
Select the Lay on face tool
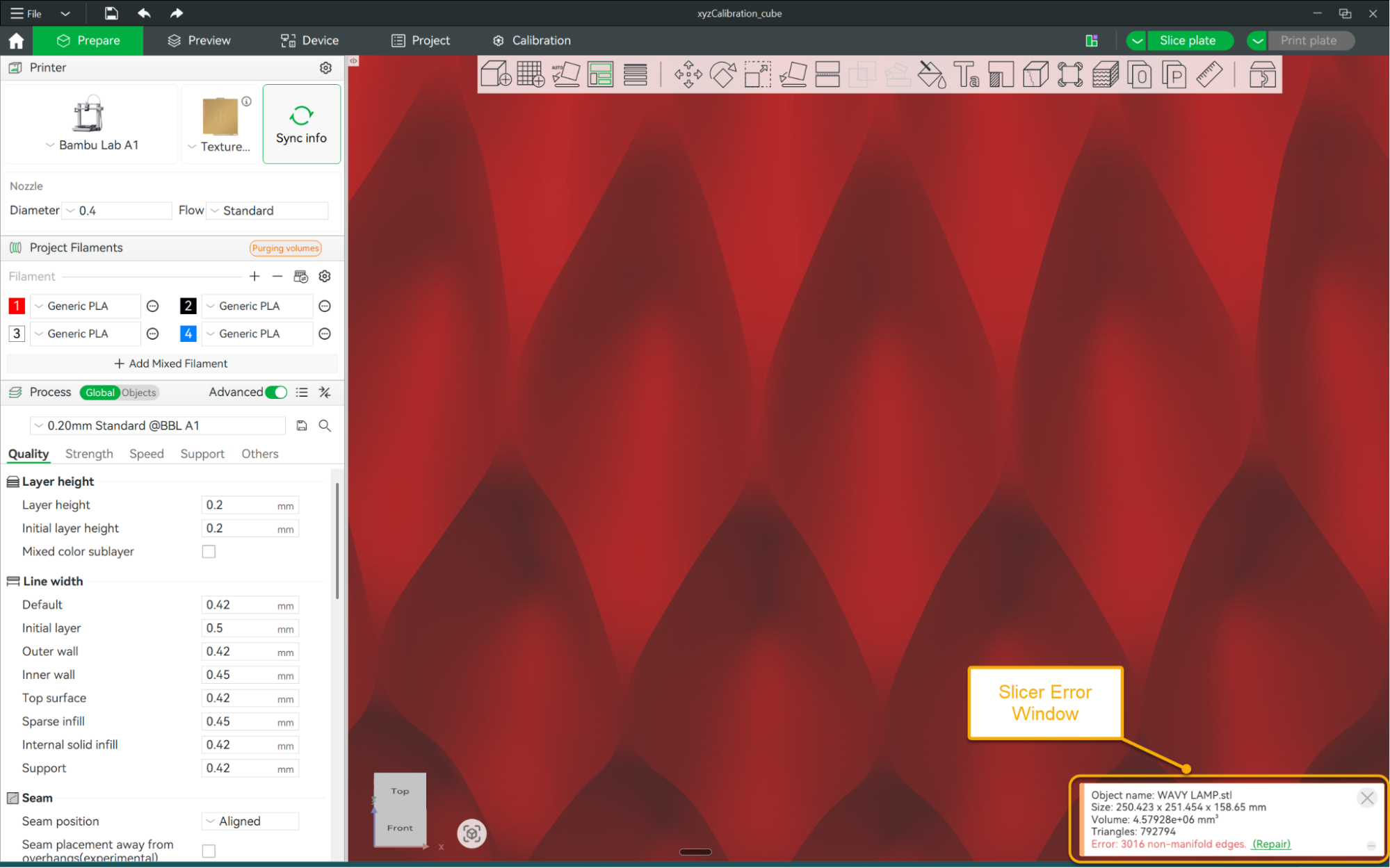tap(793, 74)
